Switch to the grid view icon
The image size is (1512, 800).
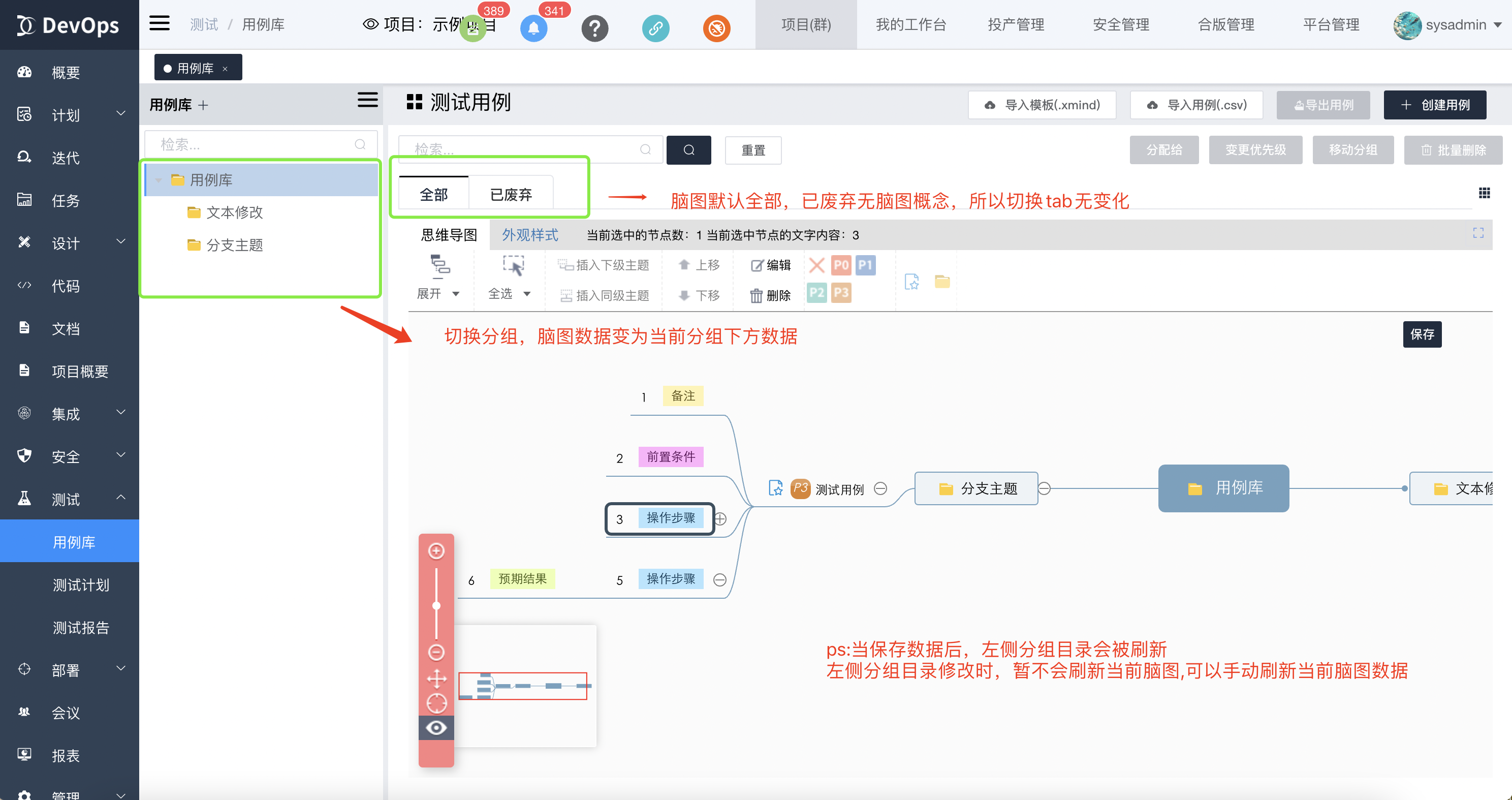tap(1484, 193)
